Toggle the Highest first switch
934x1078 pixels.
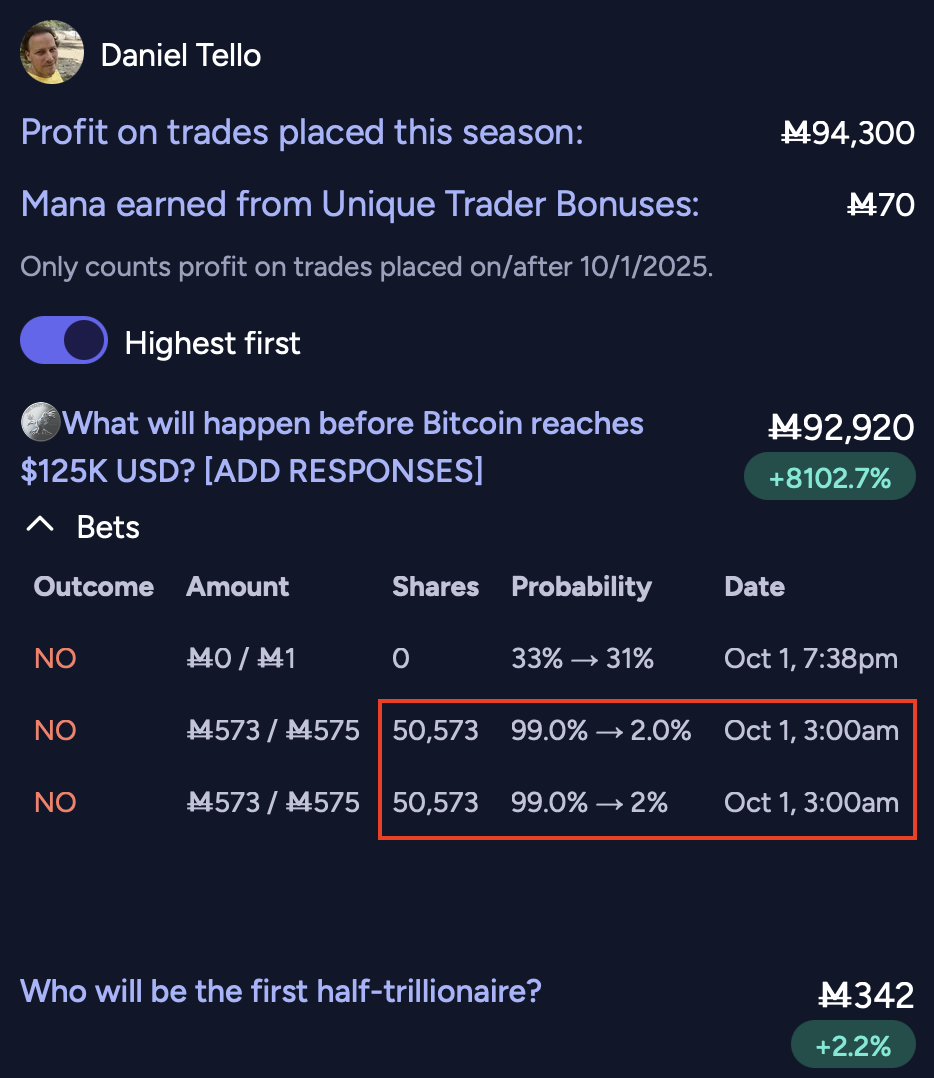click(64, 342)
